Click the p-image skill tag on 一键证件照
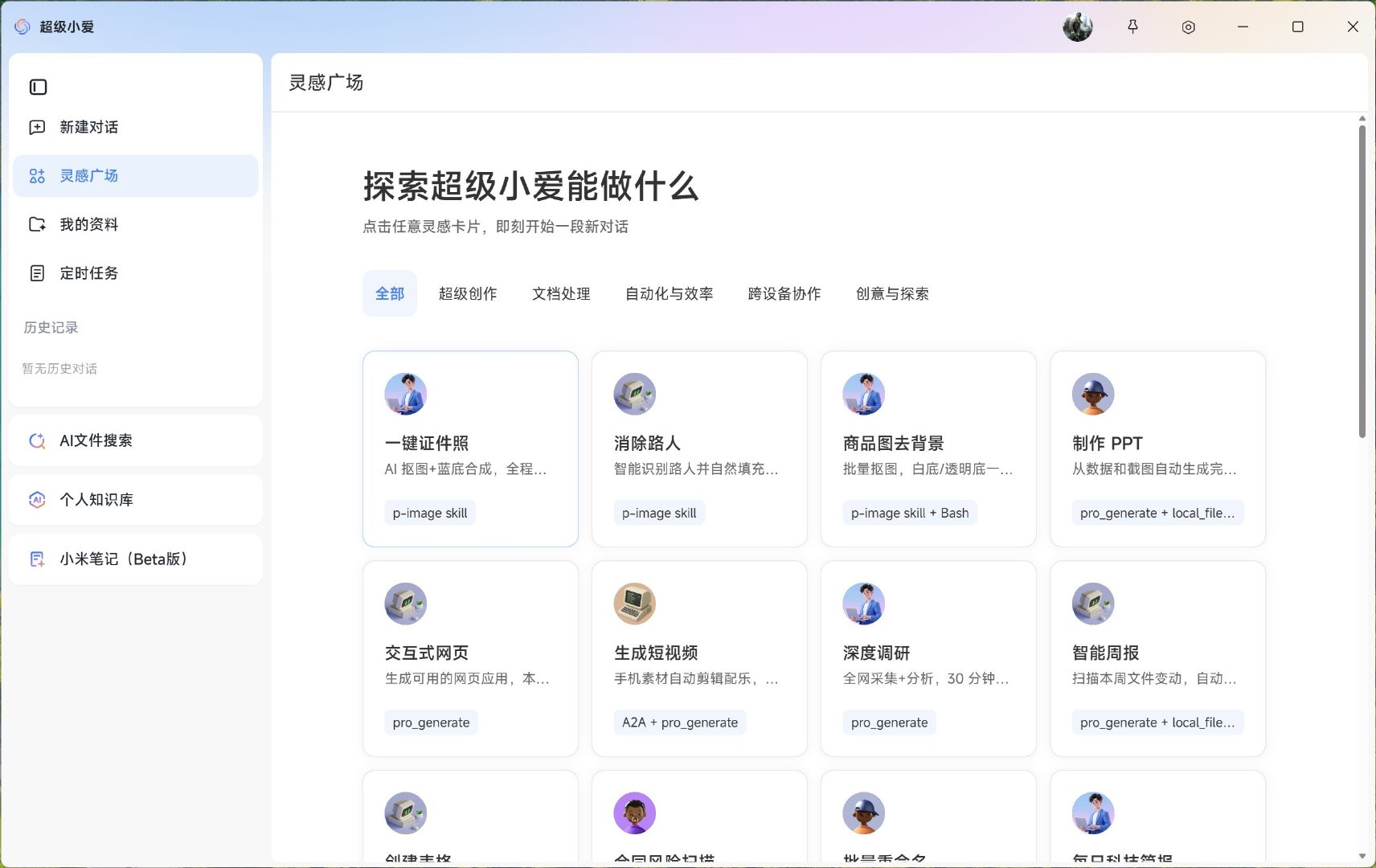 [430, 513]
